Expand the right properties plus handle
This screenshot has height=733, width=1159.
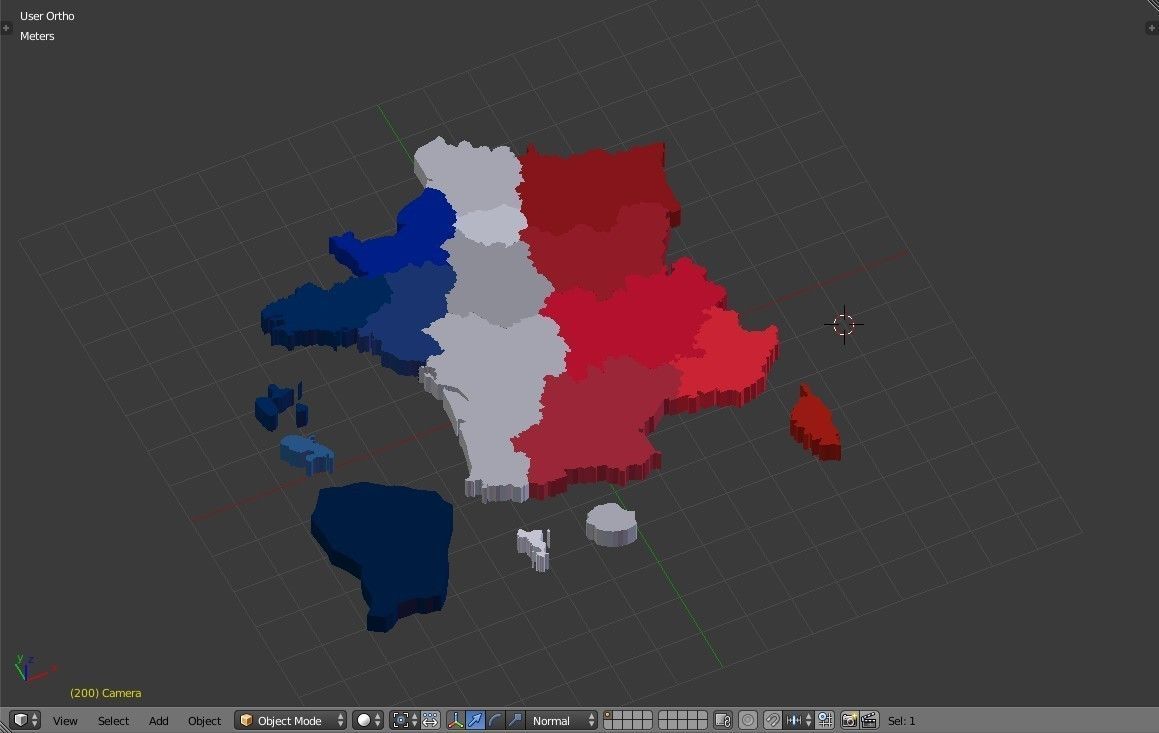click(1152, 28)
